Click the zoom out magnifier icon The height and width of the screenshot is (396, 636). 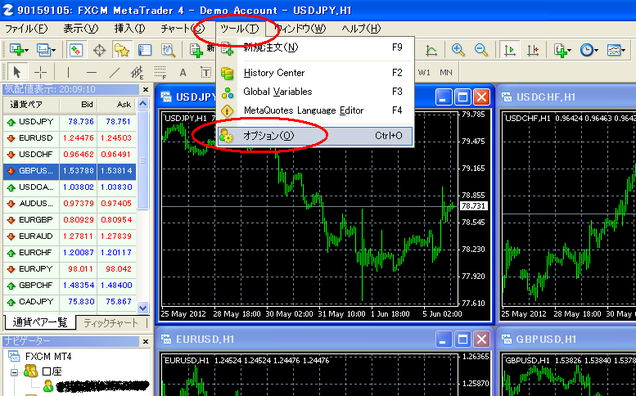click(x=481, y=50)
